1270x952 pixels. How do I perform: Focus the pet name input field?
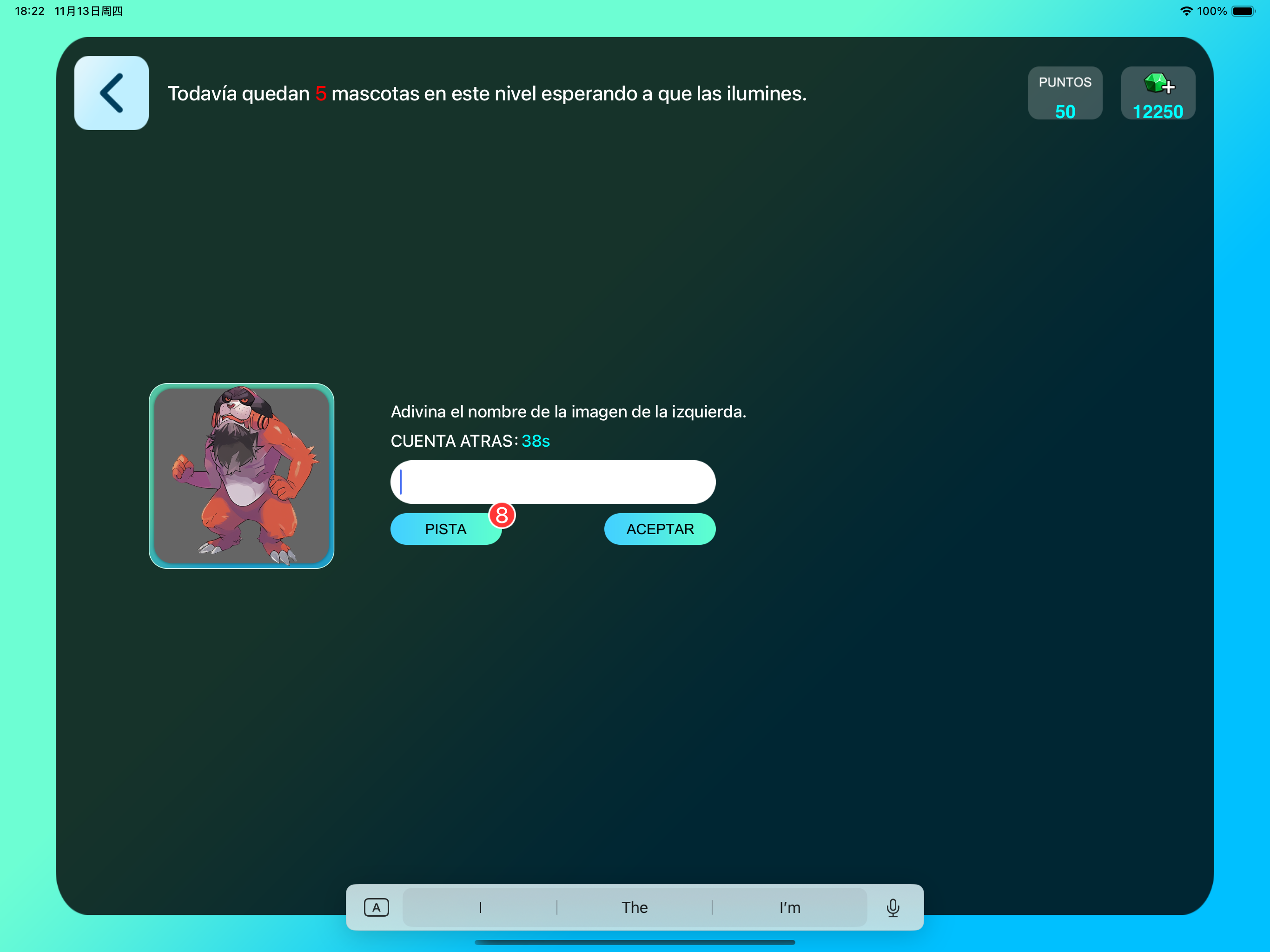553,482
